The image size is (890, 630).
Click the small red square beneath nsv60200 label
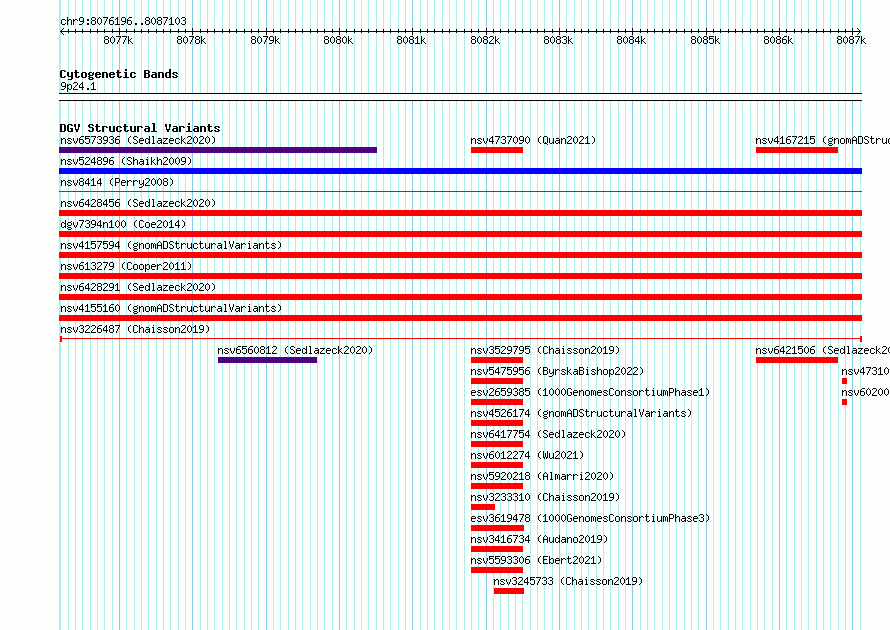tap(845, 402)
